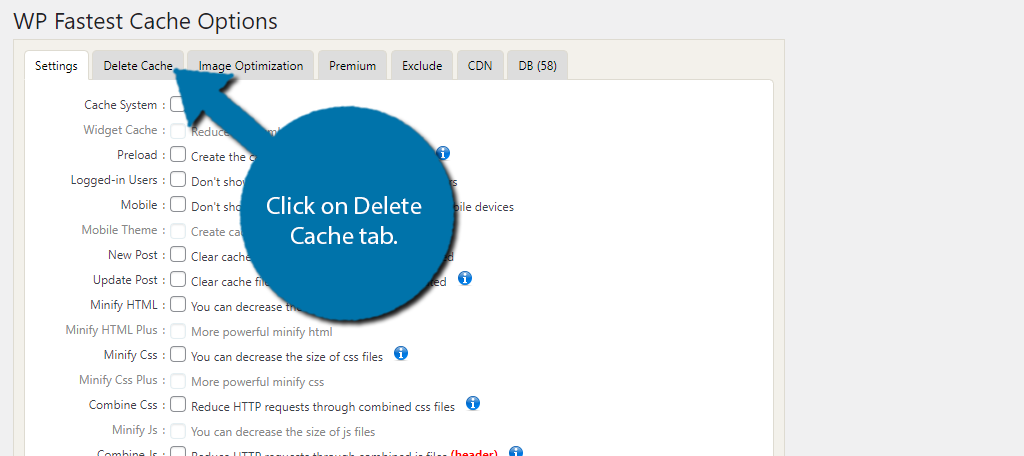Open the DB (58) tab

point(537,65)
